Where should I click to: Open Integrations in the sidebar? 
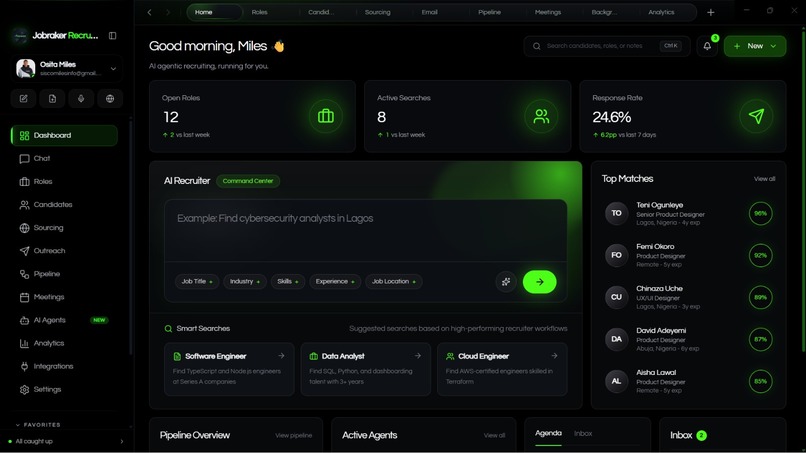pyautogui.click(x=64, y=366)
